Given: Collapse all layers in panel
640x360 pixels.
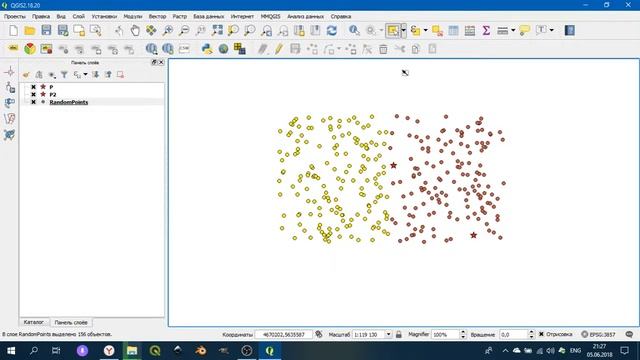Looking at the screenshot, I should (x=108, y=75).
